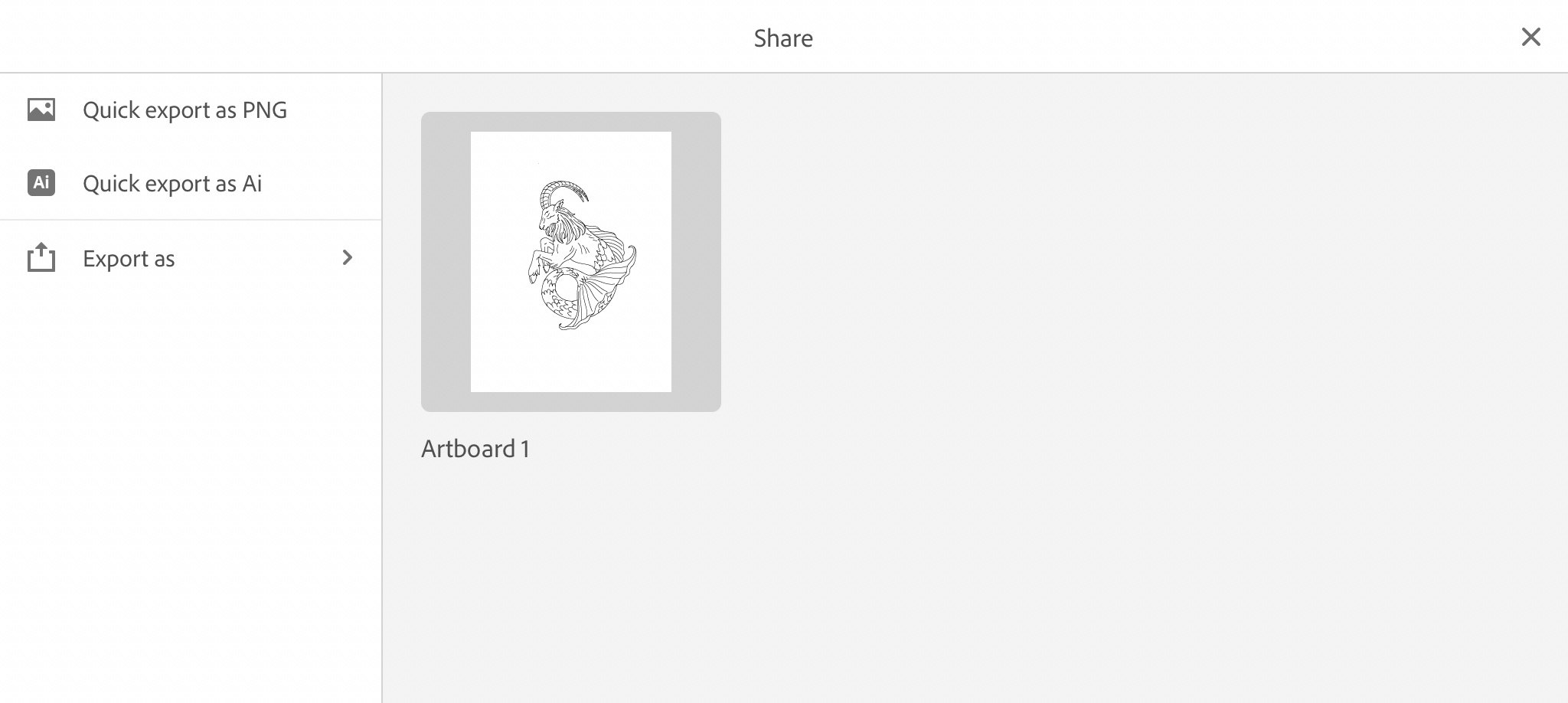This screenshot has height=703, width=1568.
Task: Click the empty row space right of Quick export as Ai
Action: pyautogui.click(x=322, y=183)
